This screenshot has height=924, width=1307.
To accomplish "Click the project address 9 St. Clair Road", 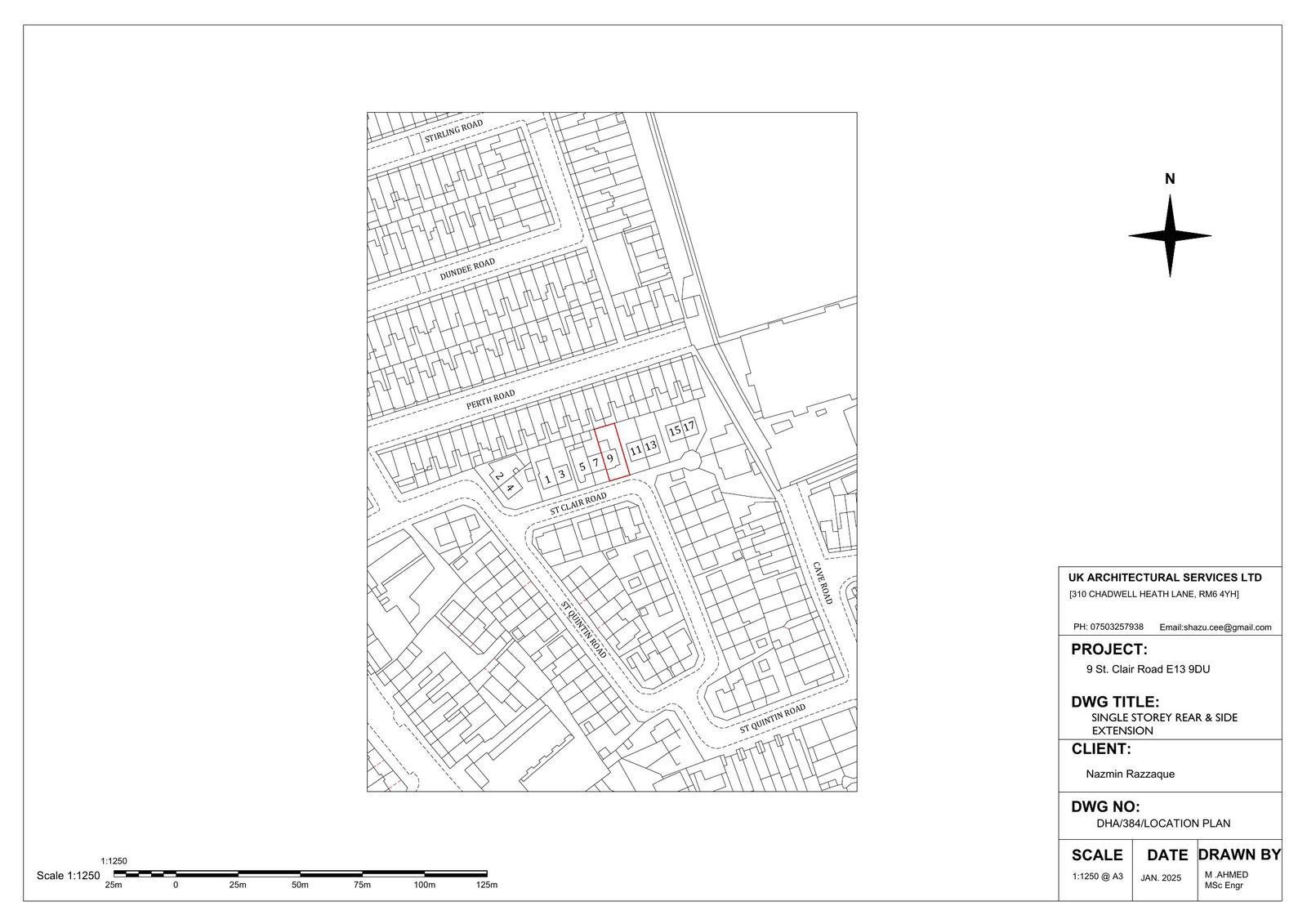I will pyautogui.click(x=1148, y=669).
